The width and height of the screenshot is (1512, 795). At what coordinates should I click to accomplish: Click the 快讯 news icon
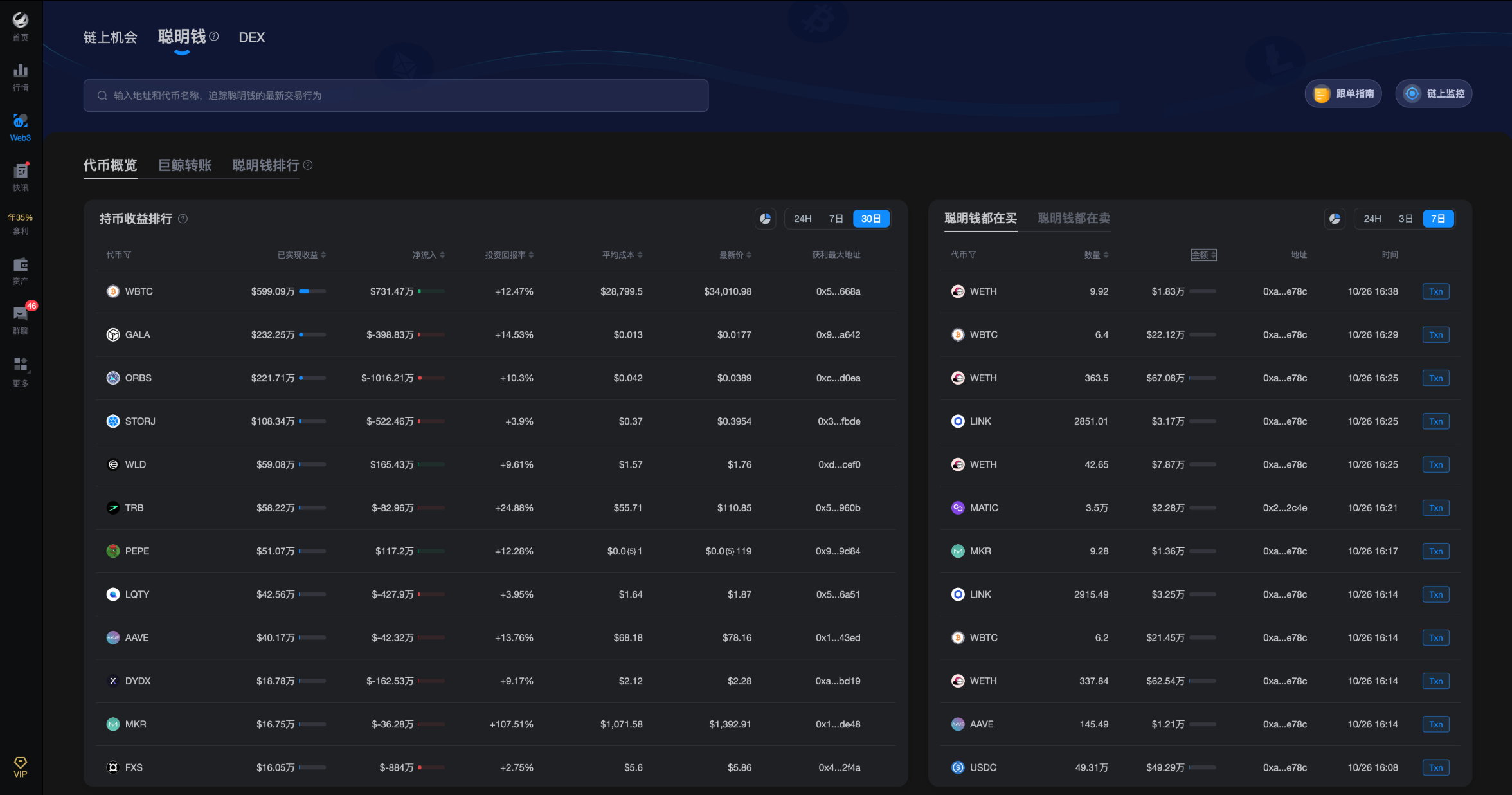pos(20,175)
